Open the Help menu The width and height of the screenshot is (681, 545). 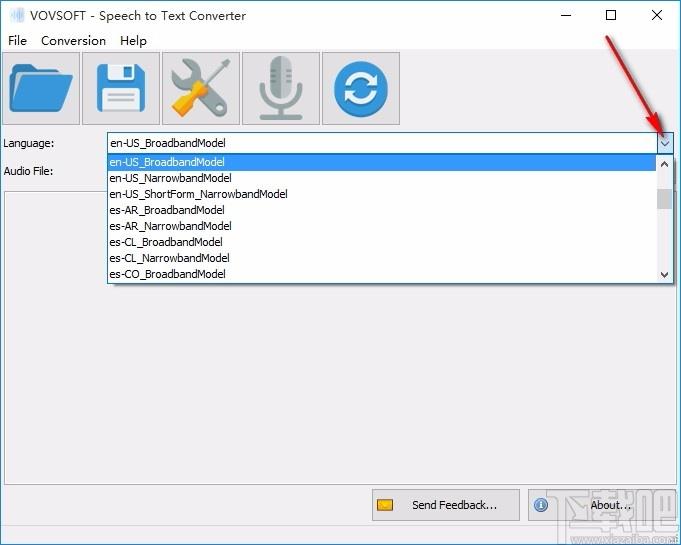click(133, 41)
